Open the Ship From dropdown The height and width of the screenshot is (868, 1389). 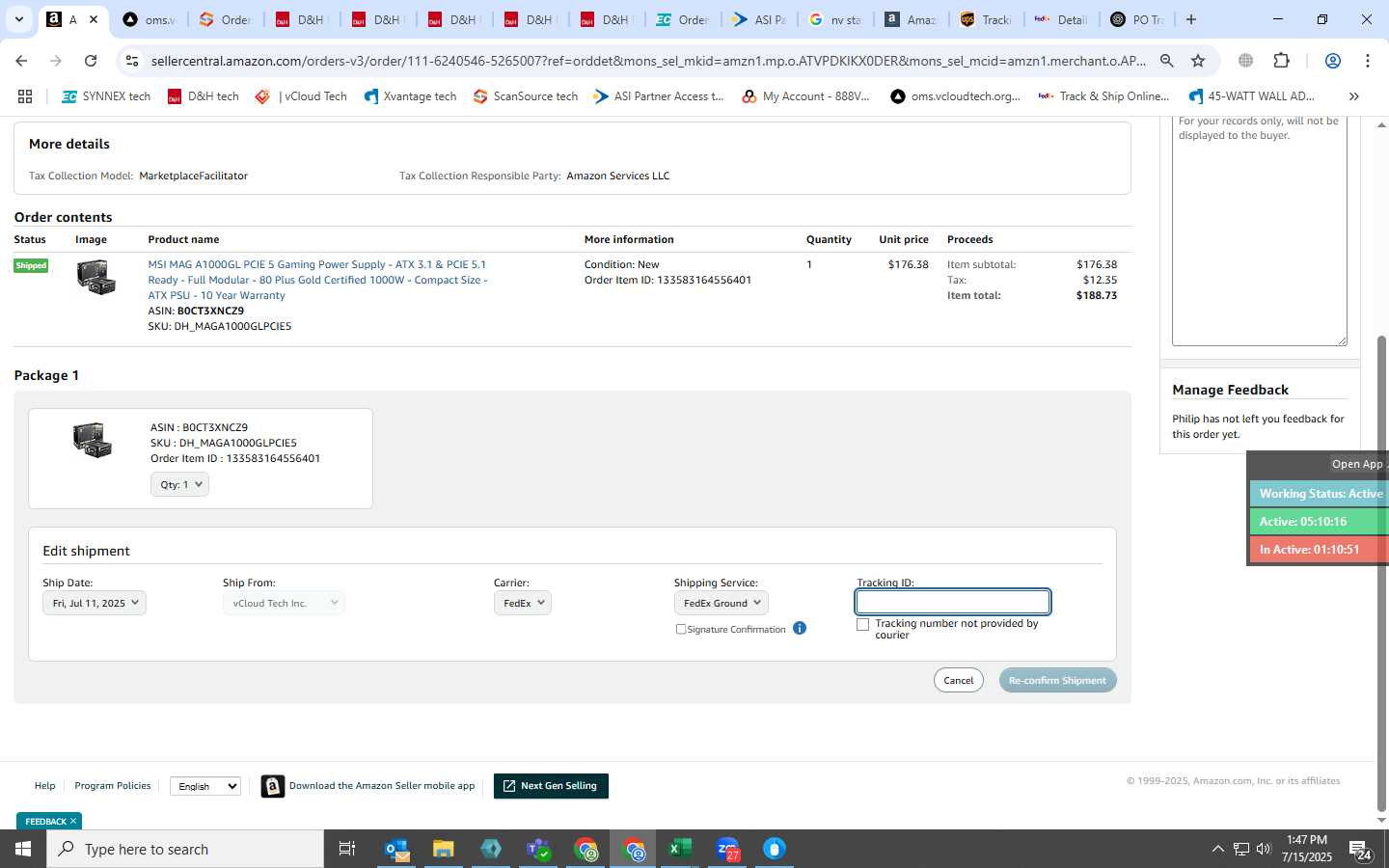coord(284,603)
